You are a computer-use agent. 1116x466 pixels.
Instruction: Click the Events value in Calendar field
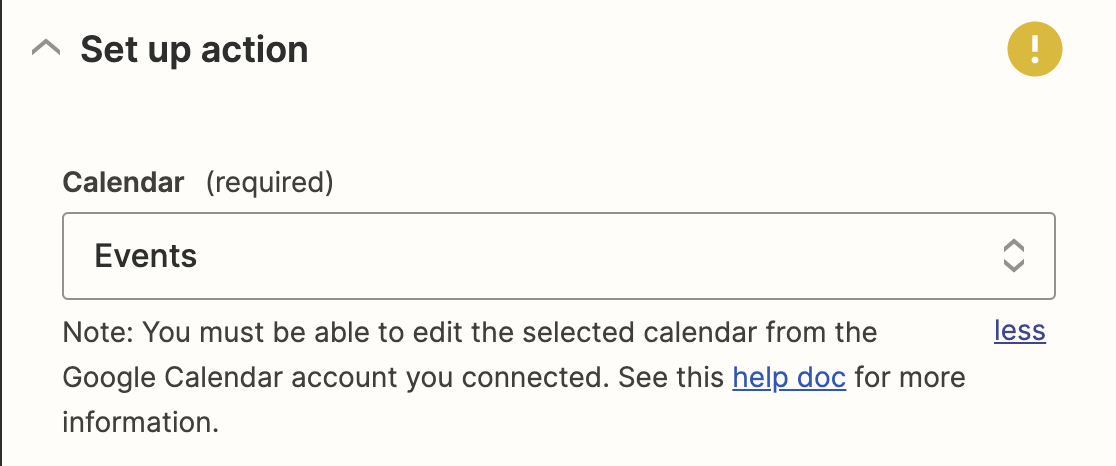tap(145, 256)
